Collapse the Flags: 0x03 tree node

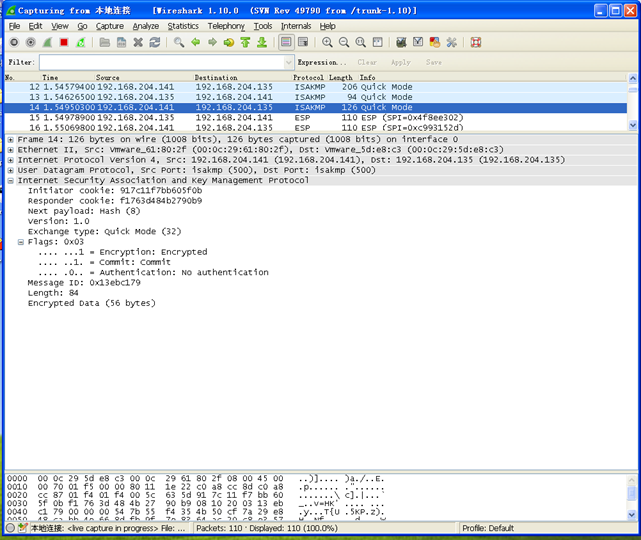click(x=21, y=242)
